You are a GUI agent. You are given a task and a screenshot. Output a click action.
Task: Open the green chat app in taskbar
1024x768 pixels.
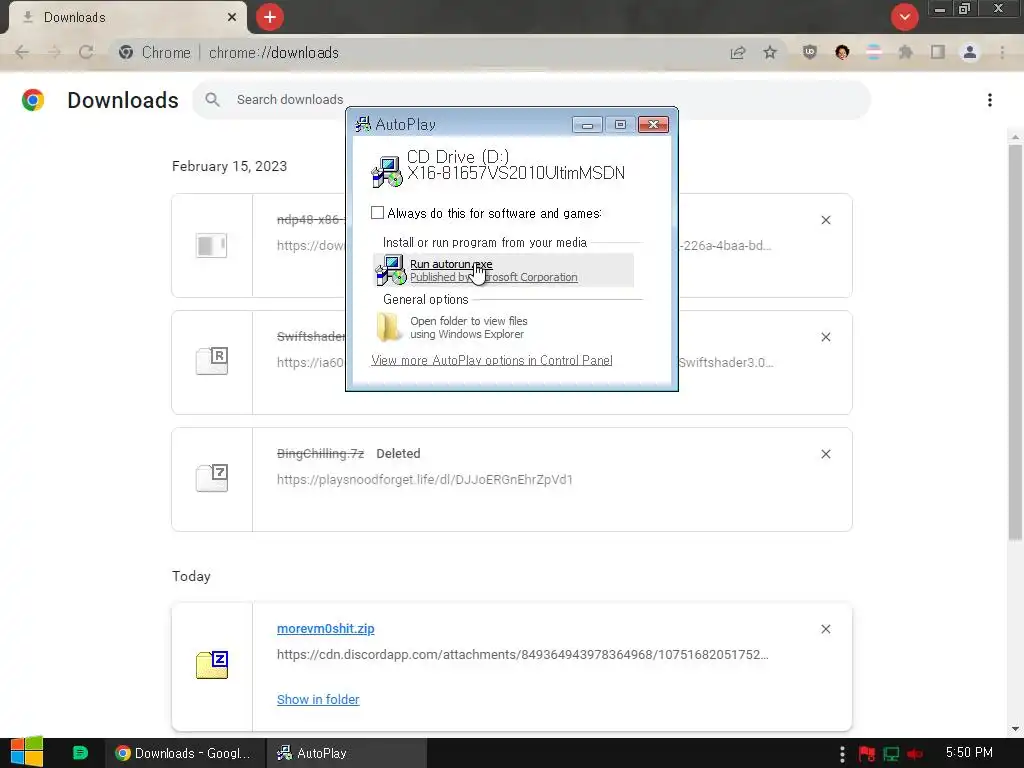click(80, 753)
